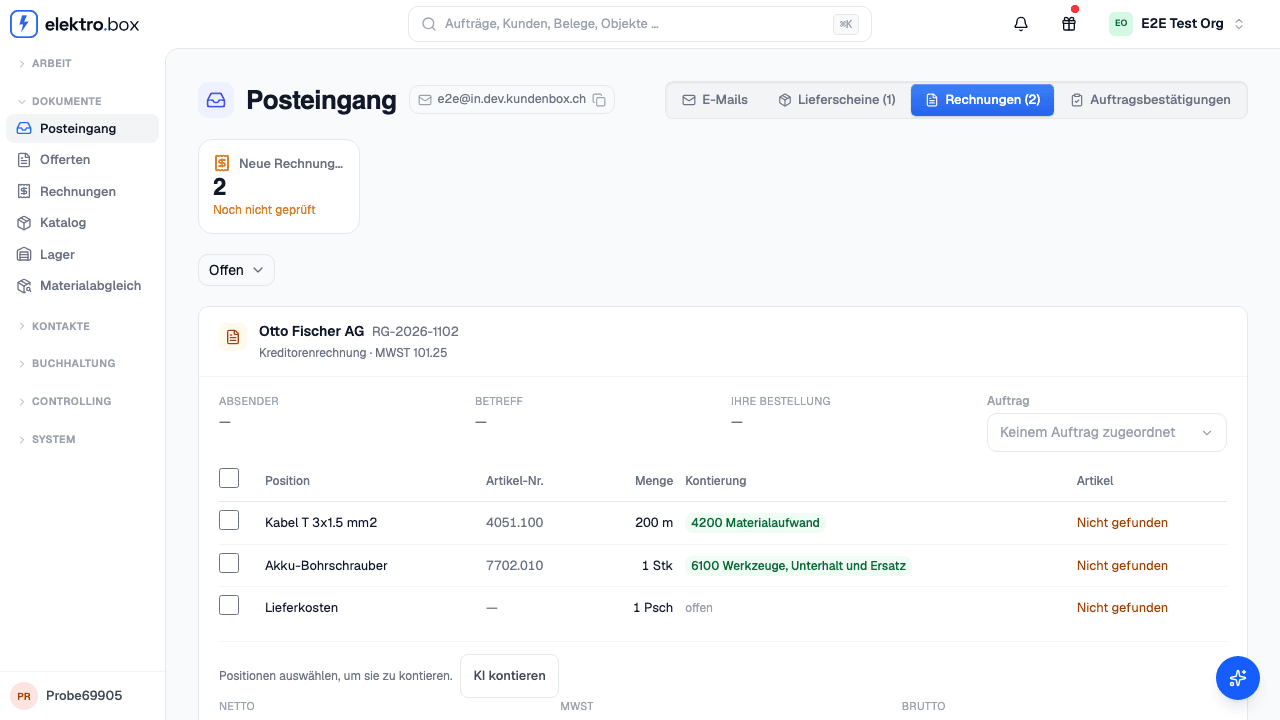The width and height of the screenshot is (1280, 720).
Task: Click the Neue Rechnungen summary card
Action: pyautogui.click(x=279, y=187)
